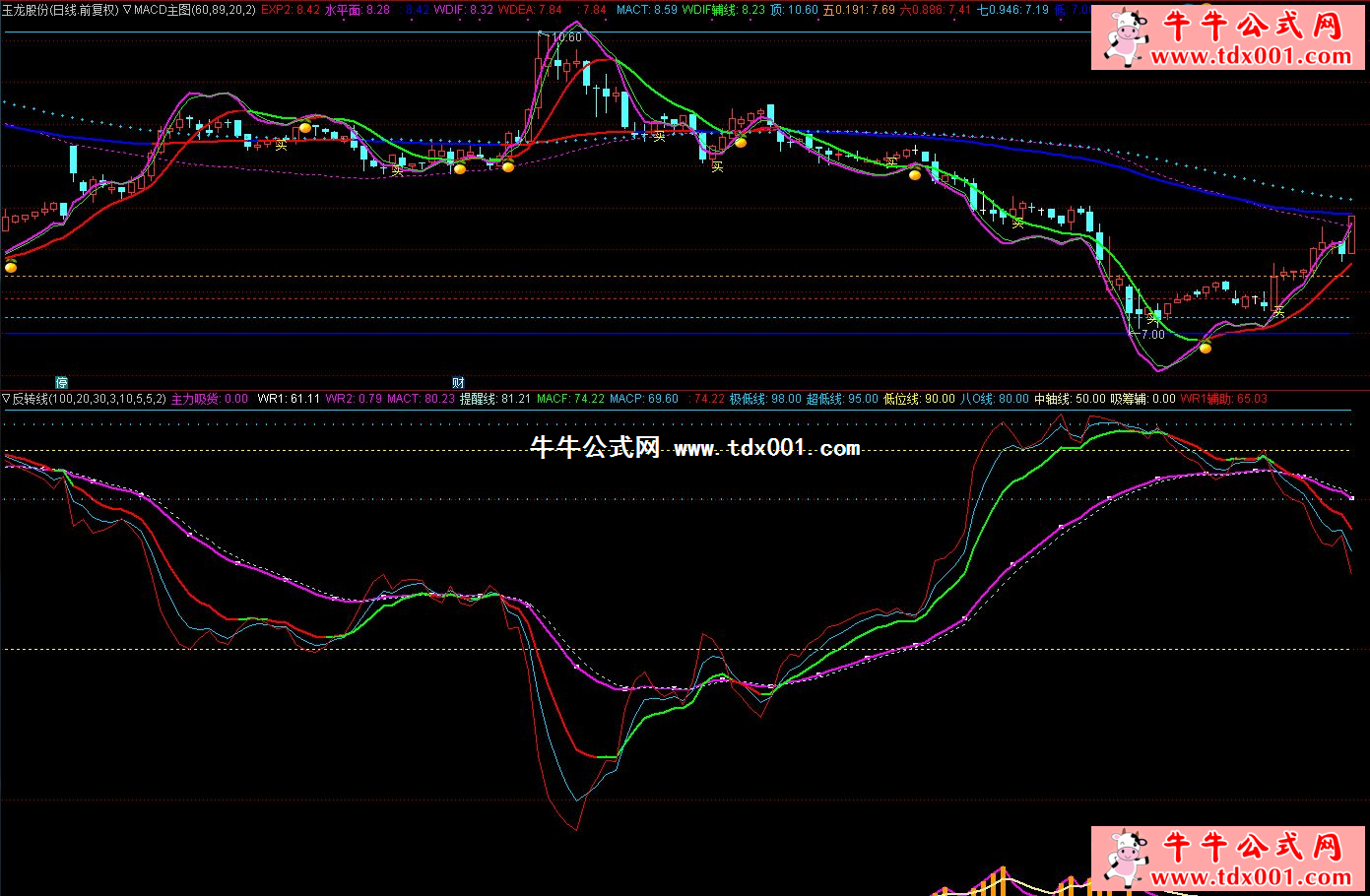Click the 吸筹辅: 0.00 readout

click(x=1143, y=399)
